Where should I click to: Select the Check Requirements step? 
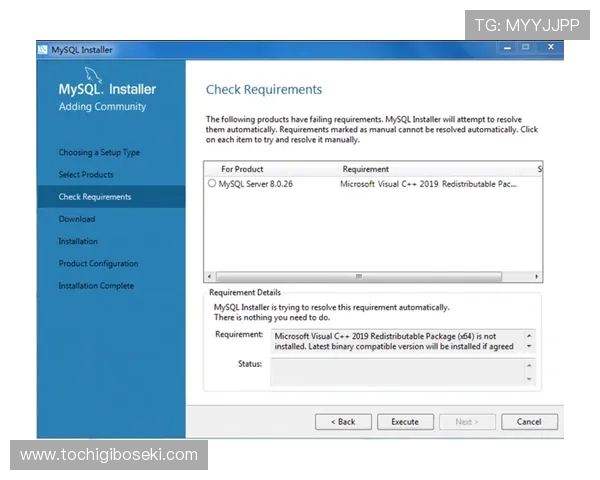coord(95,197)
